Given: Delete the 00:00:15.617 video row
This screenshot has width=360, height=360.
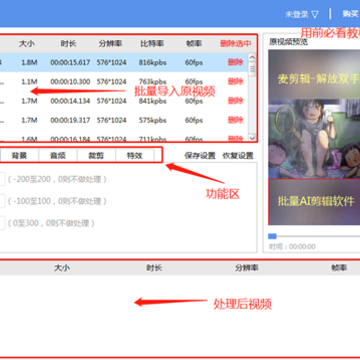Looking at the screenshot, I should [x=236, y=62].
